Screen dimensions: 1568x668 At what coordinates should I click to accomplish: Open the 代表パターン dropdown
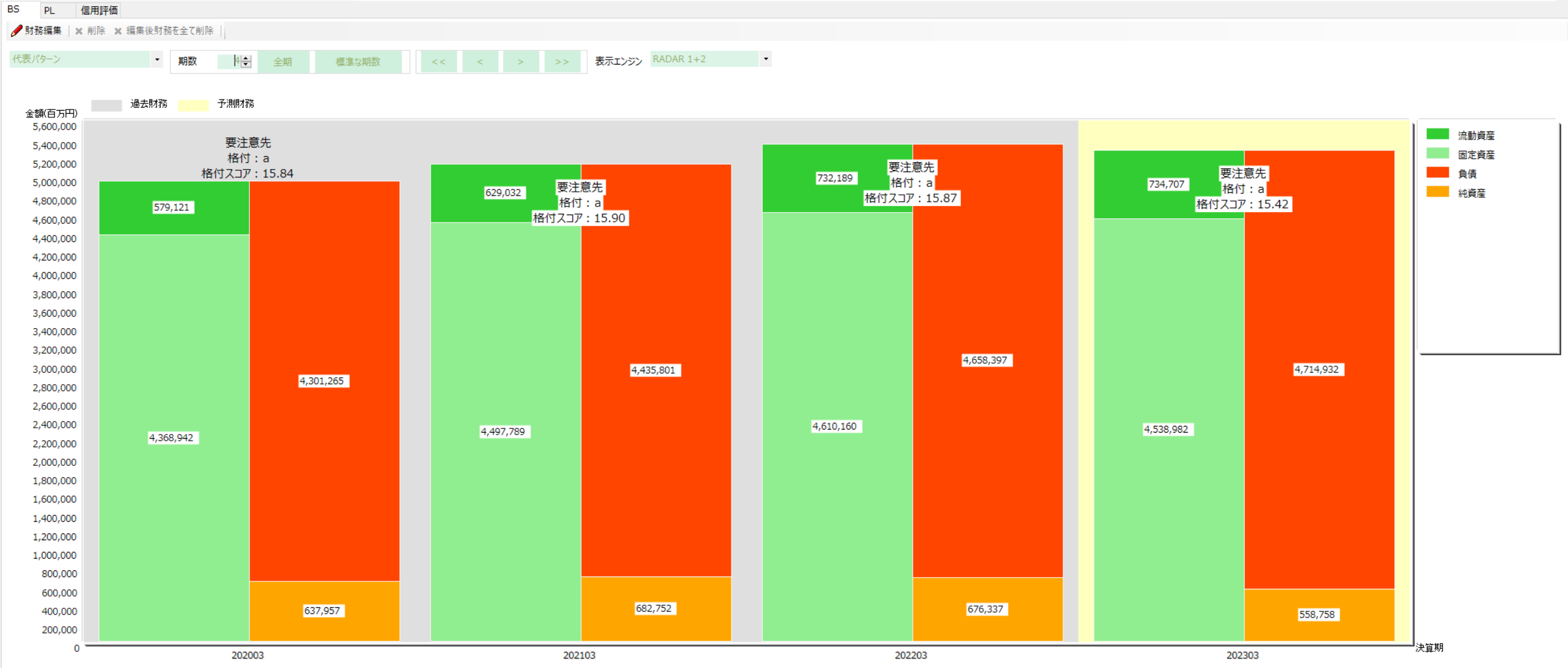point(157,59)
